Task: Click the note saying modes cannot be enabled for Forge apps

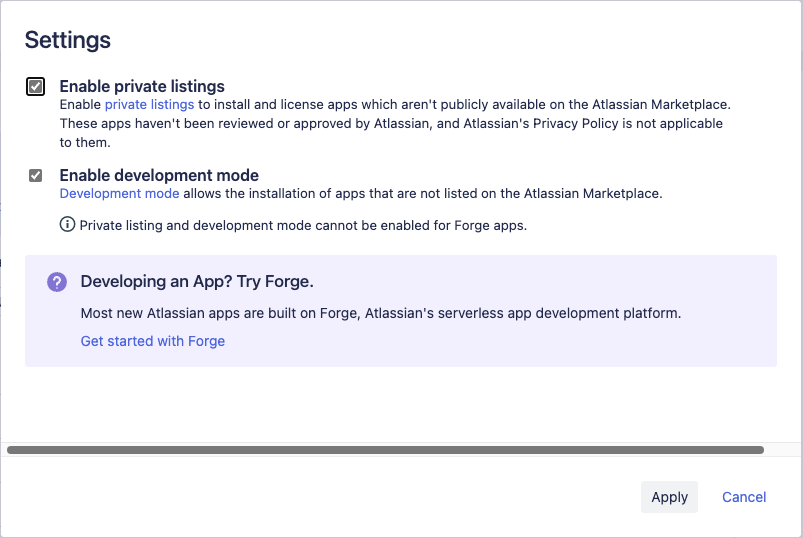Action: click(x=303, y=225)
